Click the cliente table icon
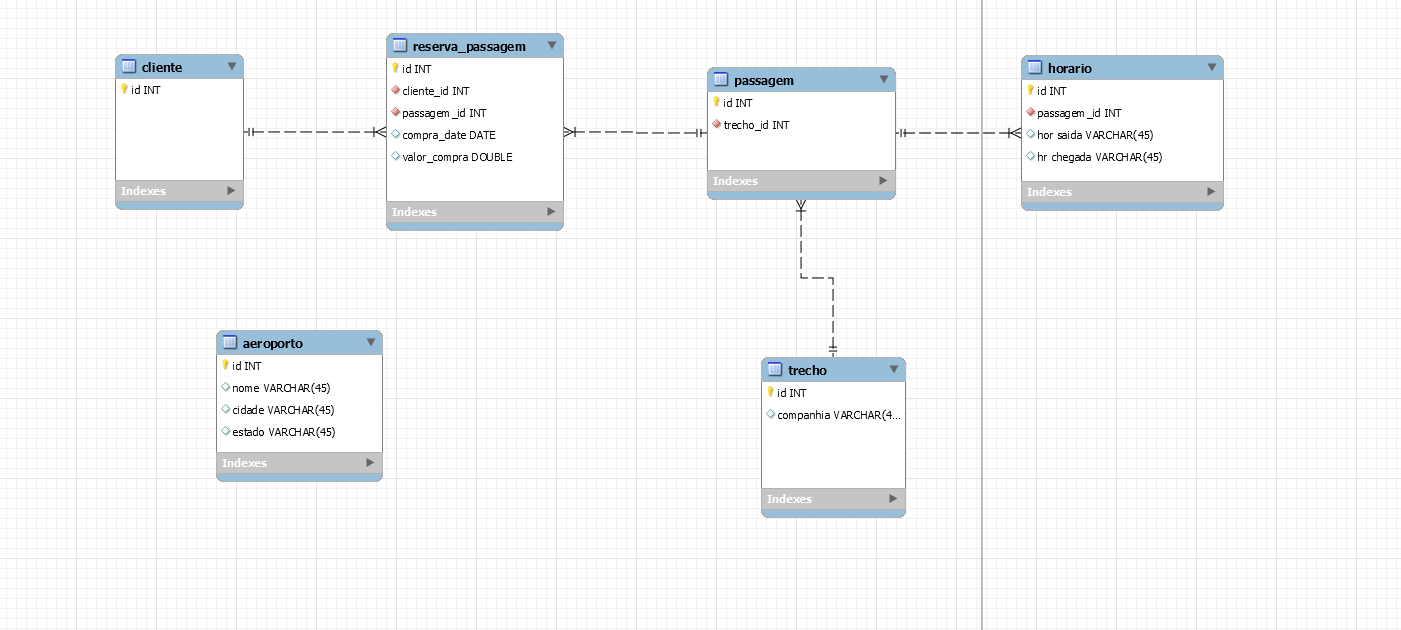 point(128,67)
